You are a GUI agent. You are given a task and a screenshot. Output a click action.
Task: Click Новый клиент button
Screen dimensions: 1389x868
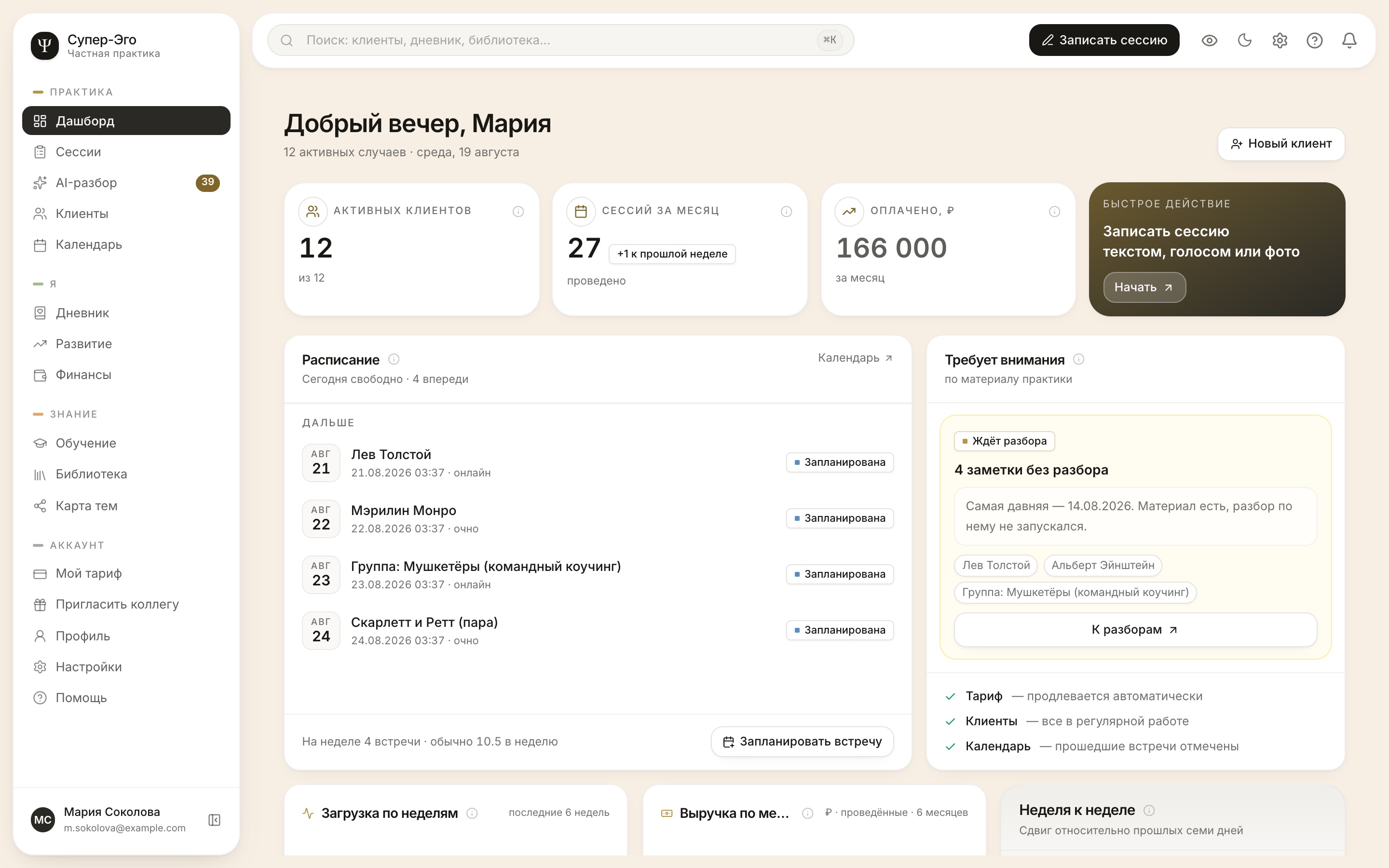[x=1281, y=144]
